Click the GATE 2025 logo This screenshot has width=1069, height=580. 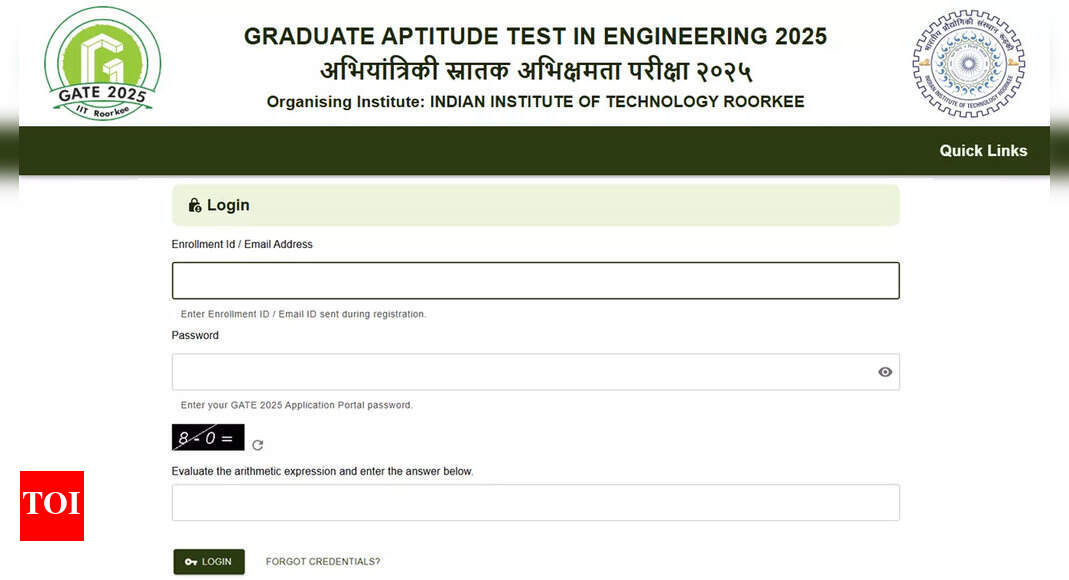[x=103, y=63]
